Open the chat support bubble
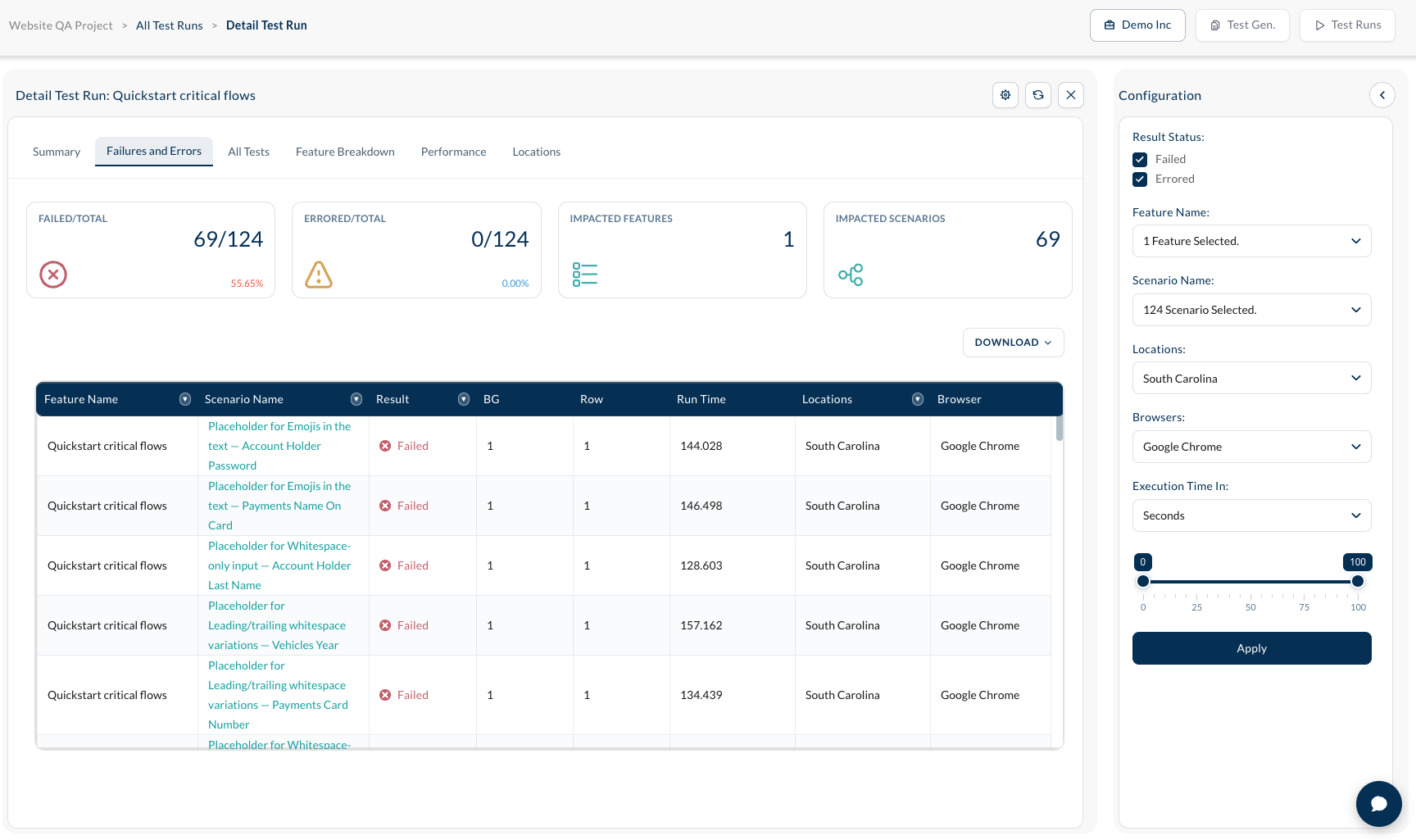Image resolution: width=1416 pixels, height=840 pixels. 1379,804
